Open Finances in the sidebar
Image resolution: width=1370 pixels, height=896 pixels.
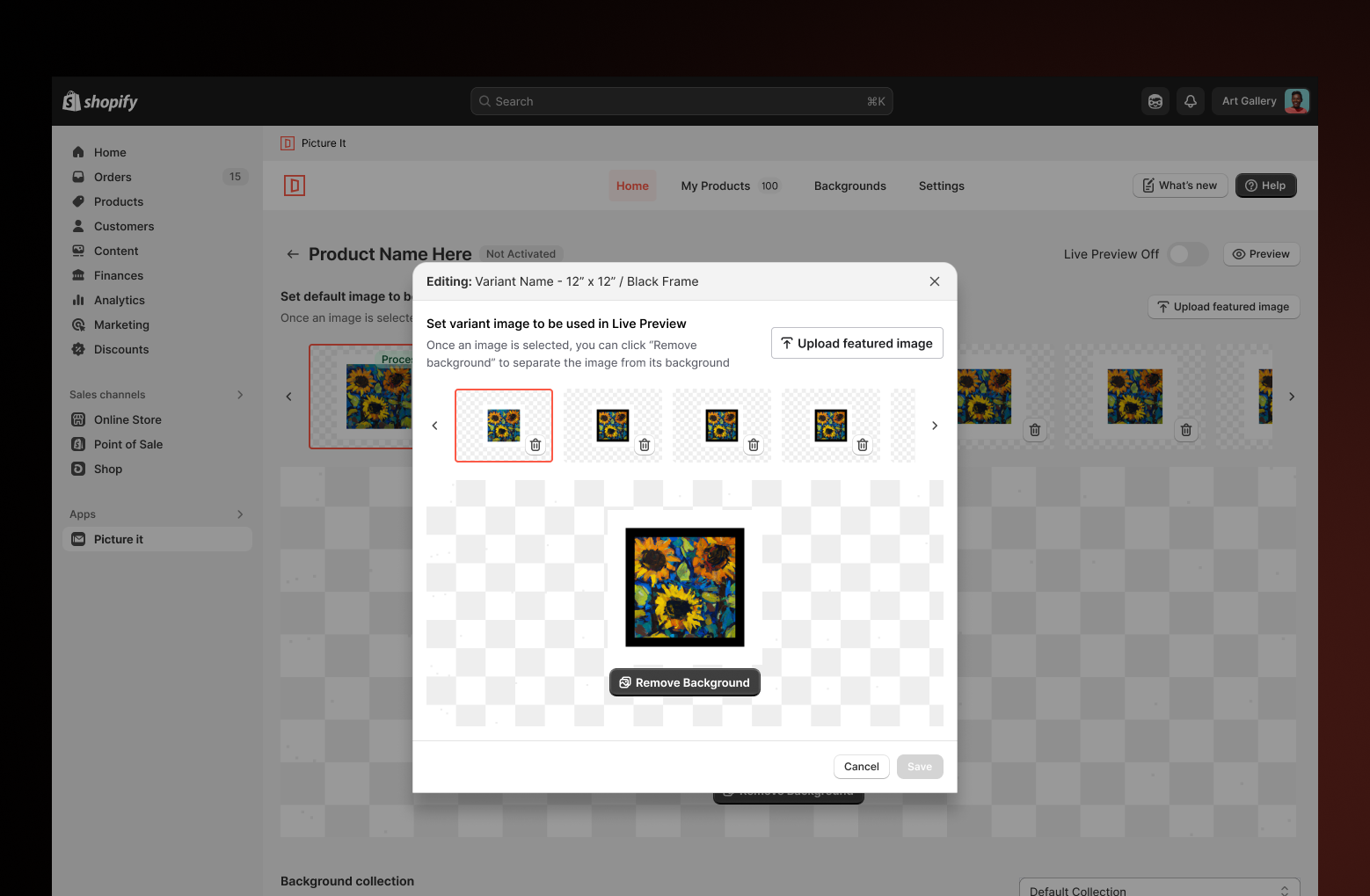157,275
